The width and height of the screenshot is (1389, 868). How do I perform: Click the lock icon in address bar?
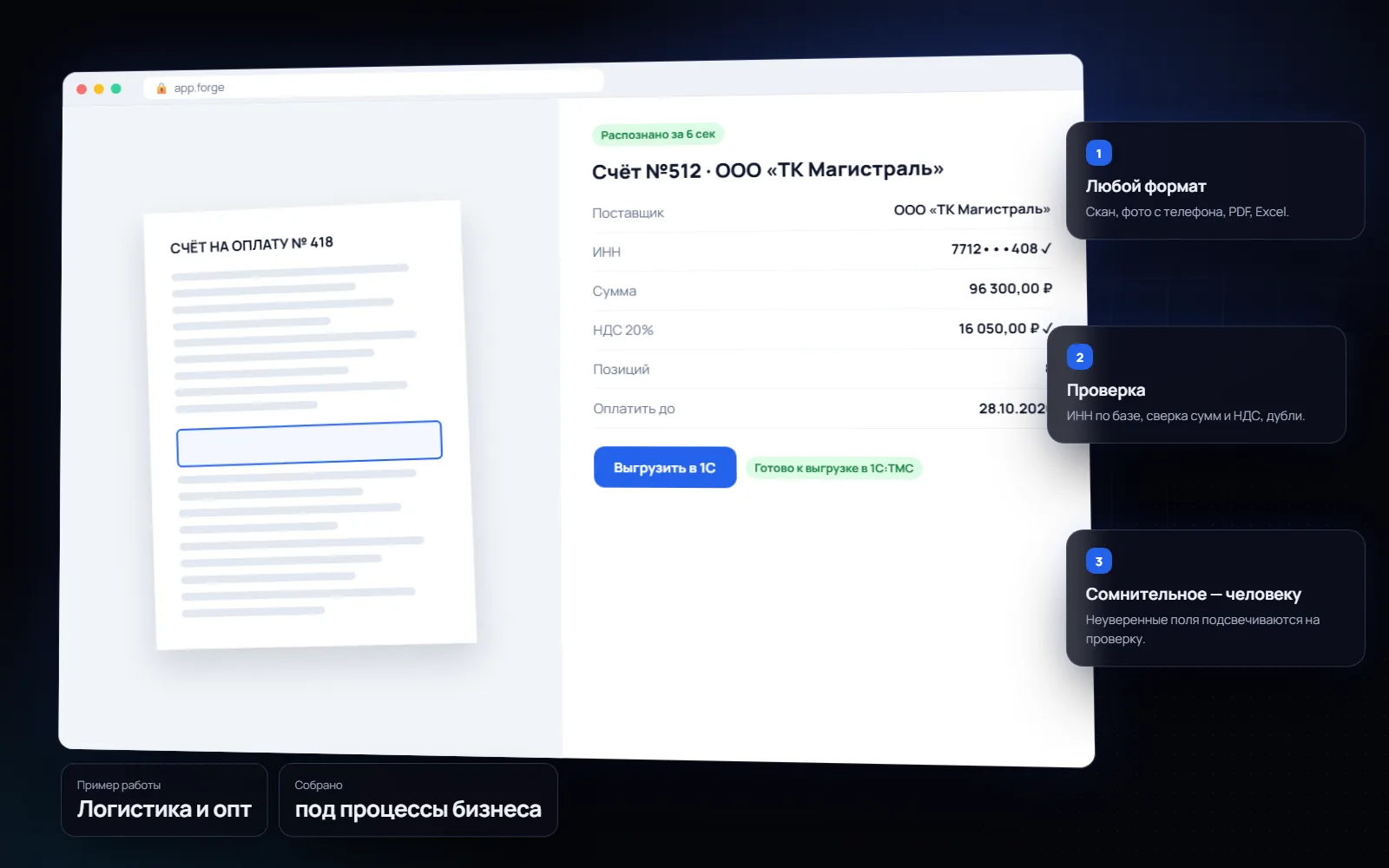[x=161, y=88]
